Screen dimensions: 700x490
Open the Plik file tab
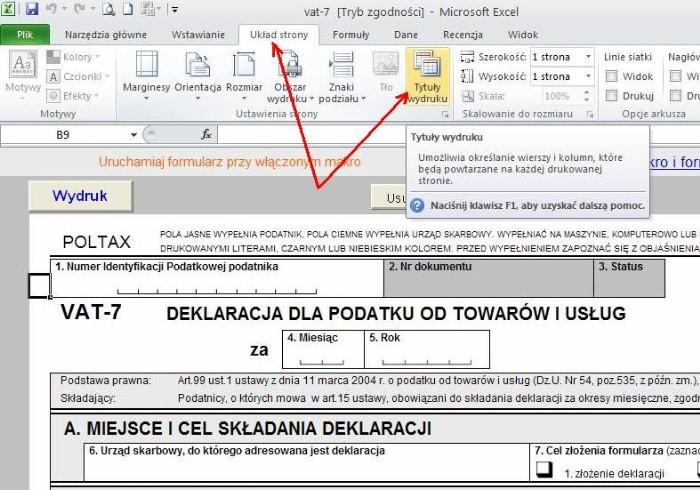(25, 35)
